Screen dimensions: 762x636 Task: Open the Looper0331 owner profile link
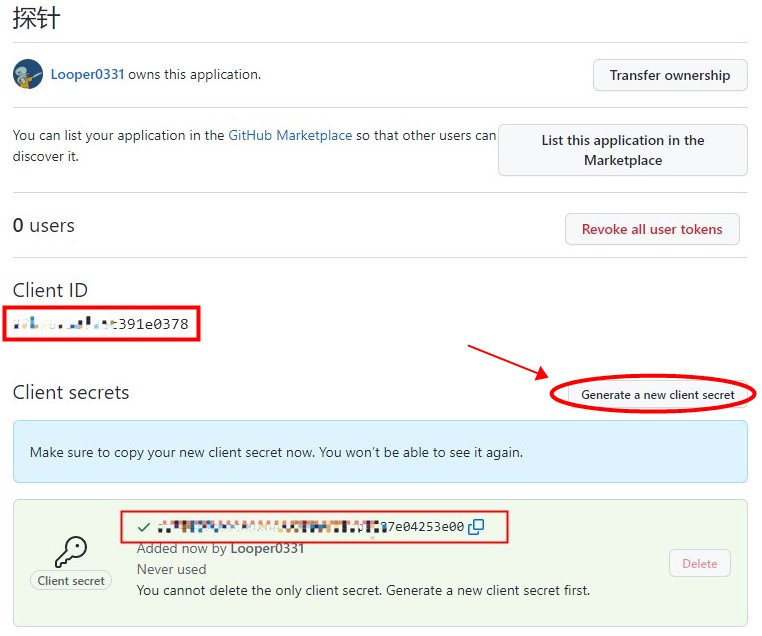point(87,74)
